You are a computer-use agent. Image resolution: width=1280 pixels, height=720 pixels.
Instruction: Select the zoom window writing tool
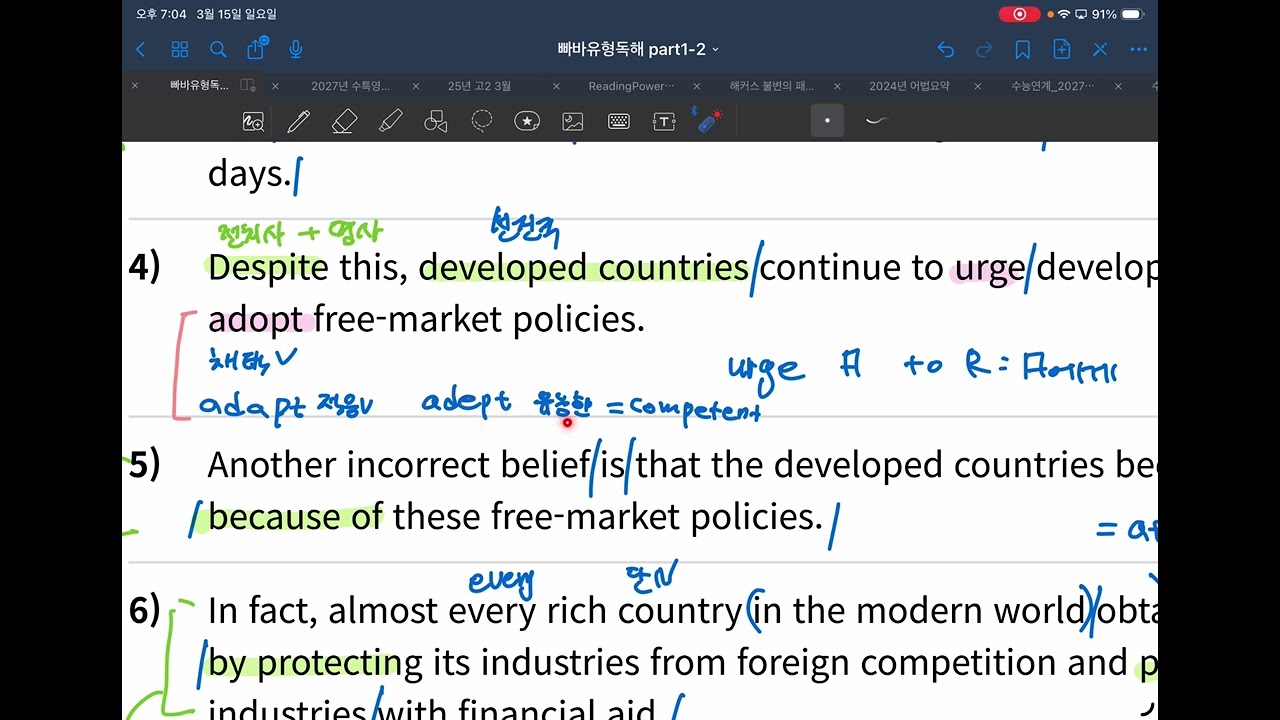coord(254,121)
